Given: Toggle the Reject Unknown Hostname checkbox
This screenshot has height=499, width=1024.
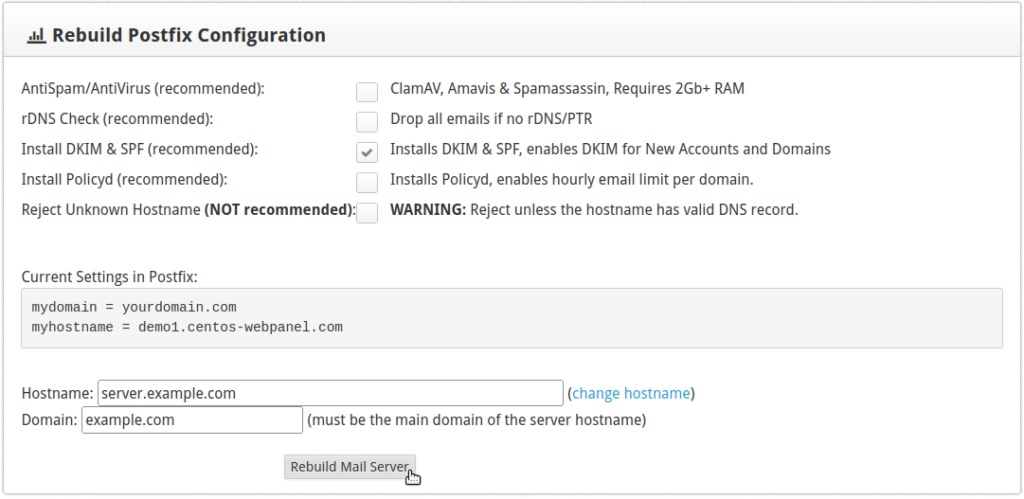Looking at the screenshot, I should [x=367, y=212].
